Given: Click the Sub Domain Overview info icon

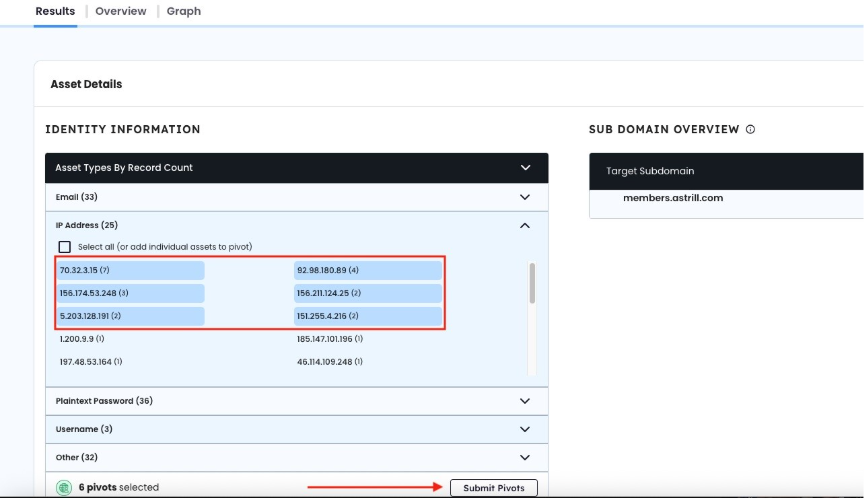Looking at the screenshot, I should point(750,129).
